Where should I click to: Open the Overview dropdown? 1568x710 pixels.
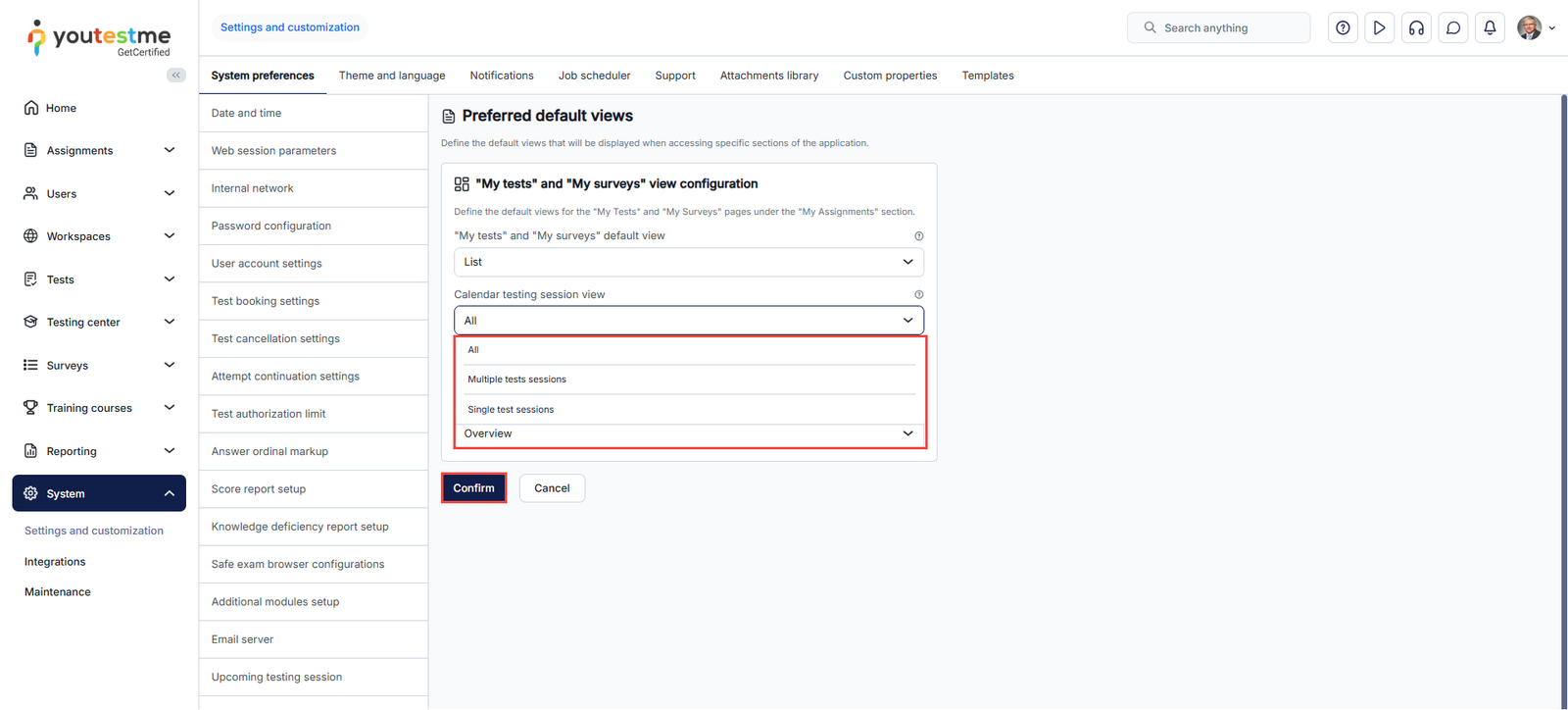688,433
